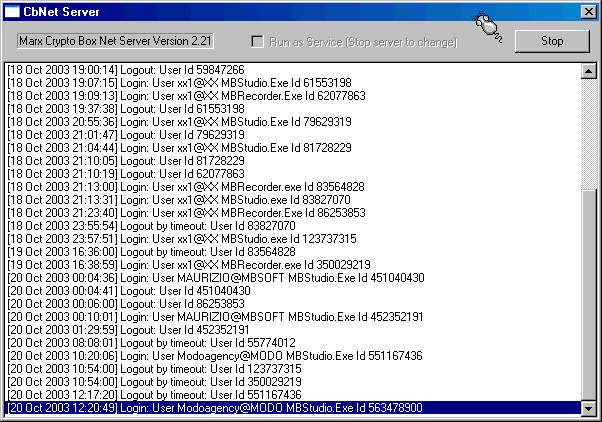The width and height of the screenshot is (602, 422).
Task: Select log entry Logout User Id 452352191
Action: pos(294,330)
